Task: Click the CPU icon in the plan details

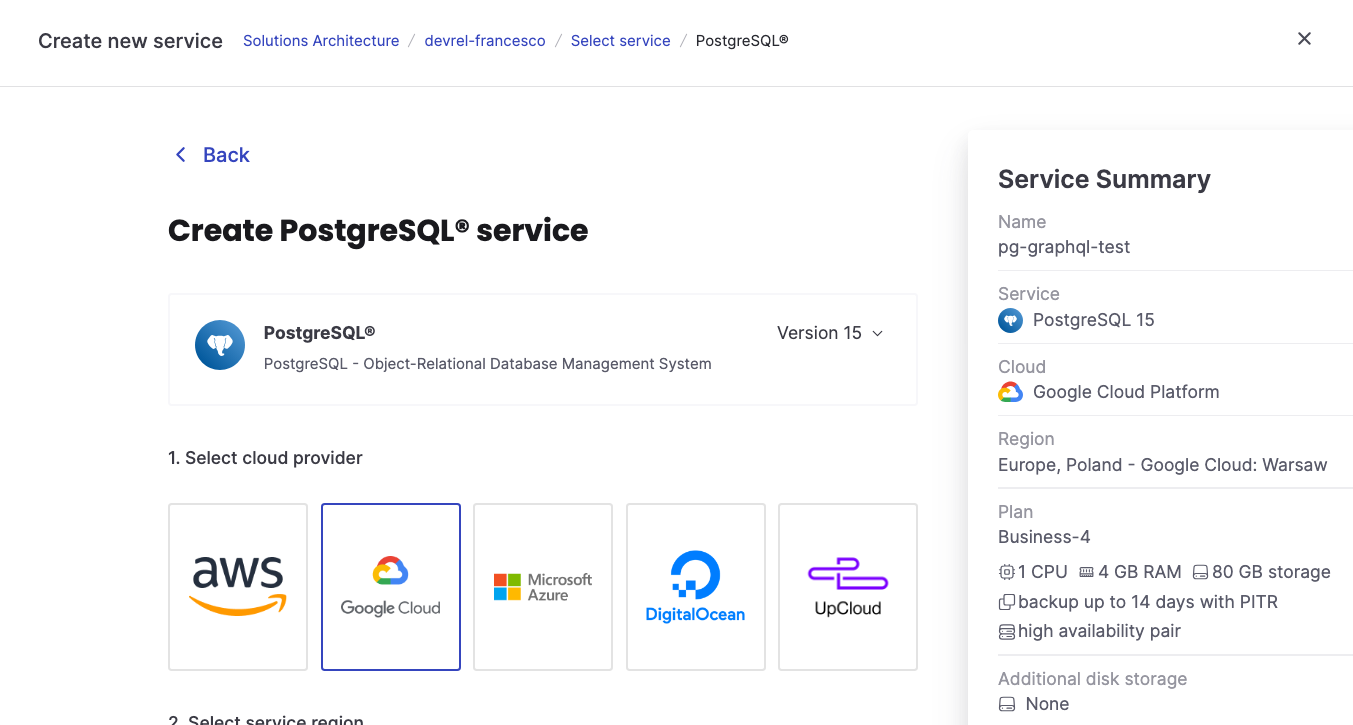Action: 1006,571
